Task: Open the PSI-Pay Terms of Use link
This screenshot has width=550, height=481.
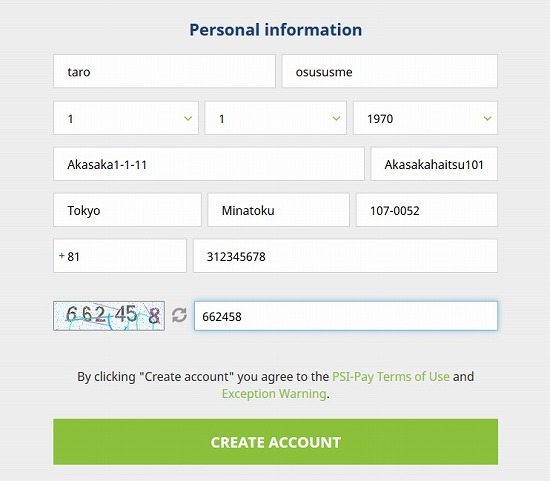Action: coord(391,376)
